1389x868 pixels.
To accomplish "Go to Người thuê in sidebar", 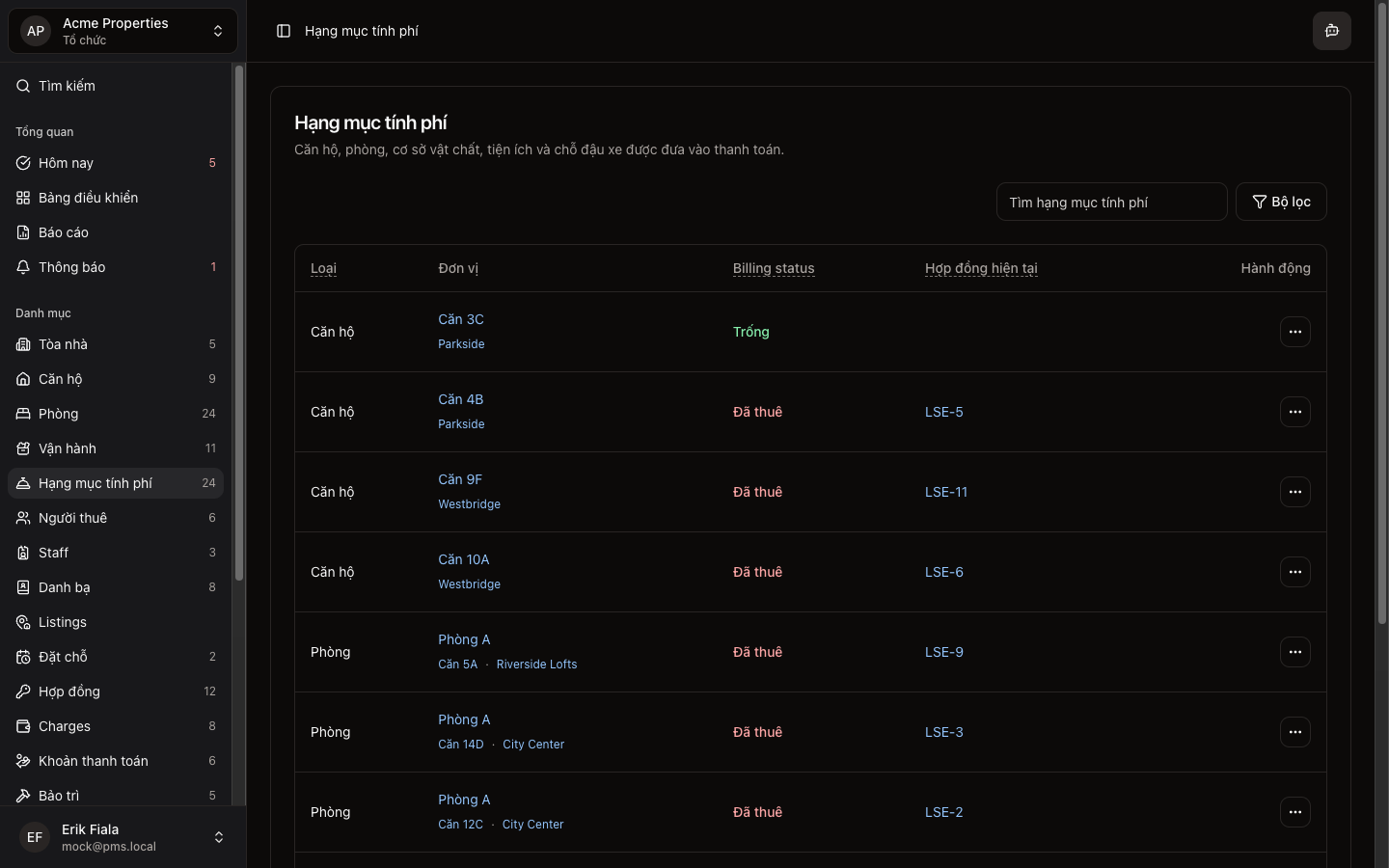I will coord(73,518).
